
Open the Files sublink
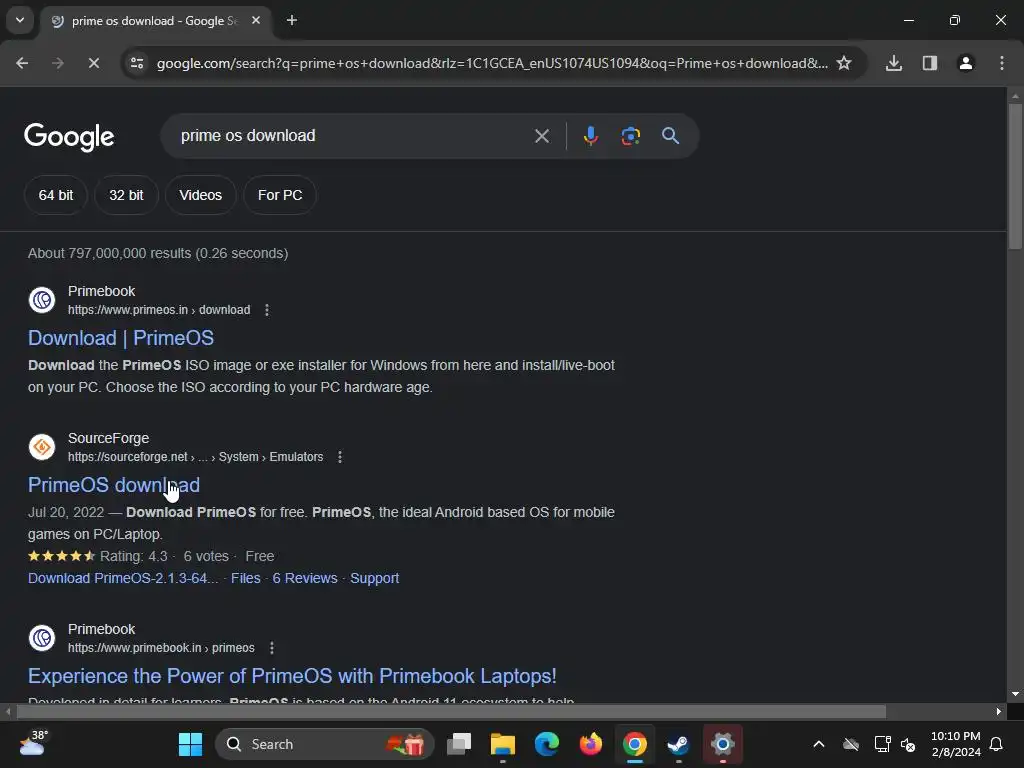(246, 578)
